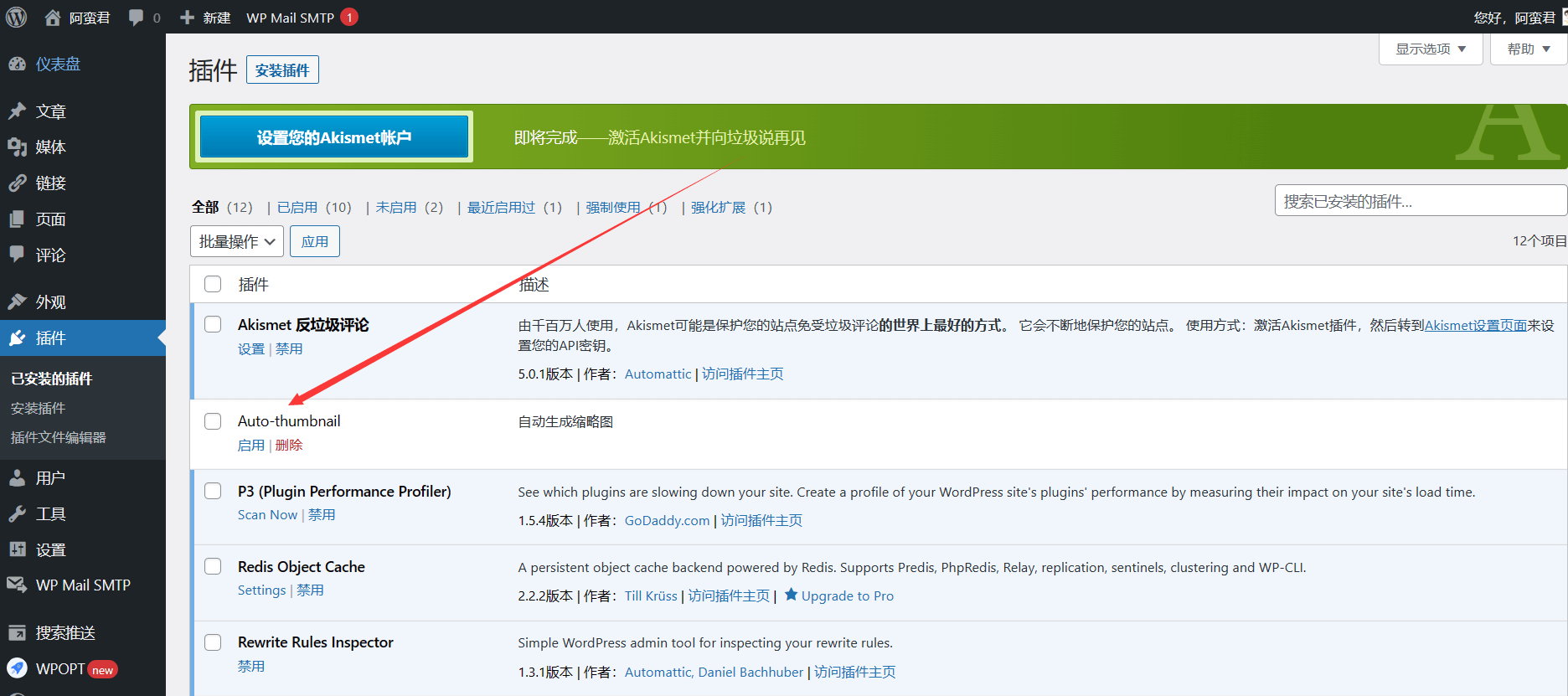Click 您好，阿蛮君 account greeting
Viewport: 1568px width, 696px height.
coord(1514,18)
